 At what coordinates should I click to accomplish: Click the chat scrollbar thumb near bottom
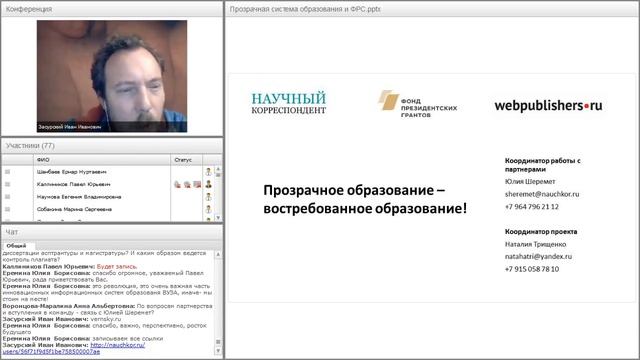tap(218, 342)
